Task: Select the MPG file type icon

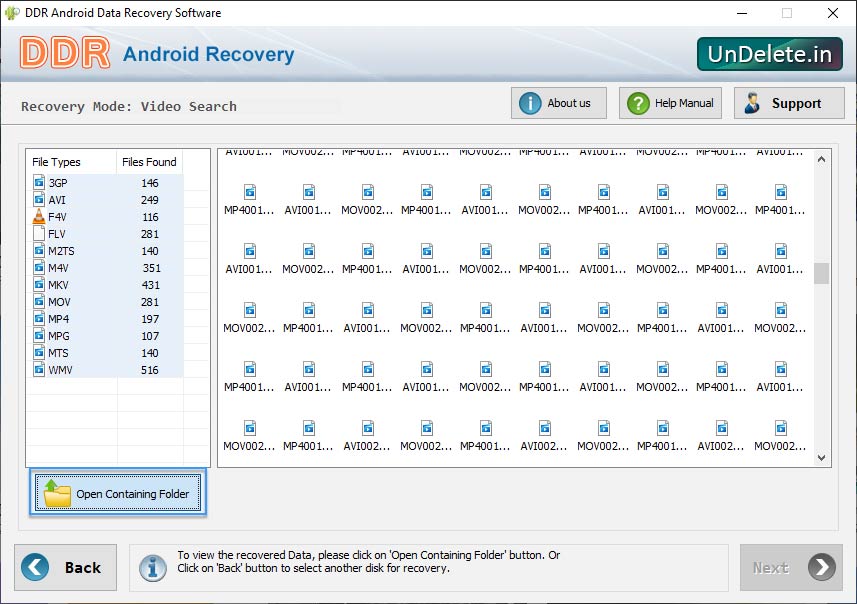Action: [x=39, y=335]
